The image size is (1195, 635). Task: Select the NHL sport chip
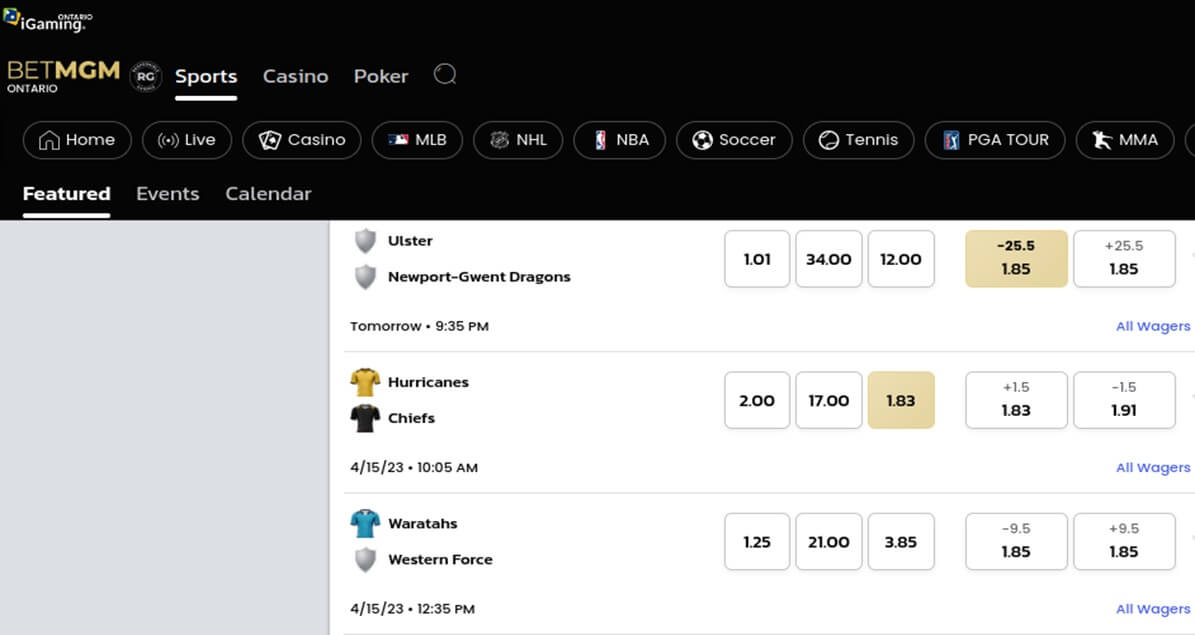[x=518, y=140]
